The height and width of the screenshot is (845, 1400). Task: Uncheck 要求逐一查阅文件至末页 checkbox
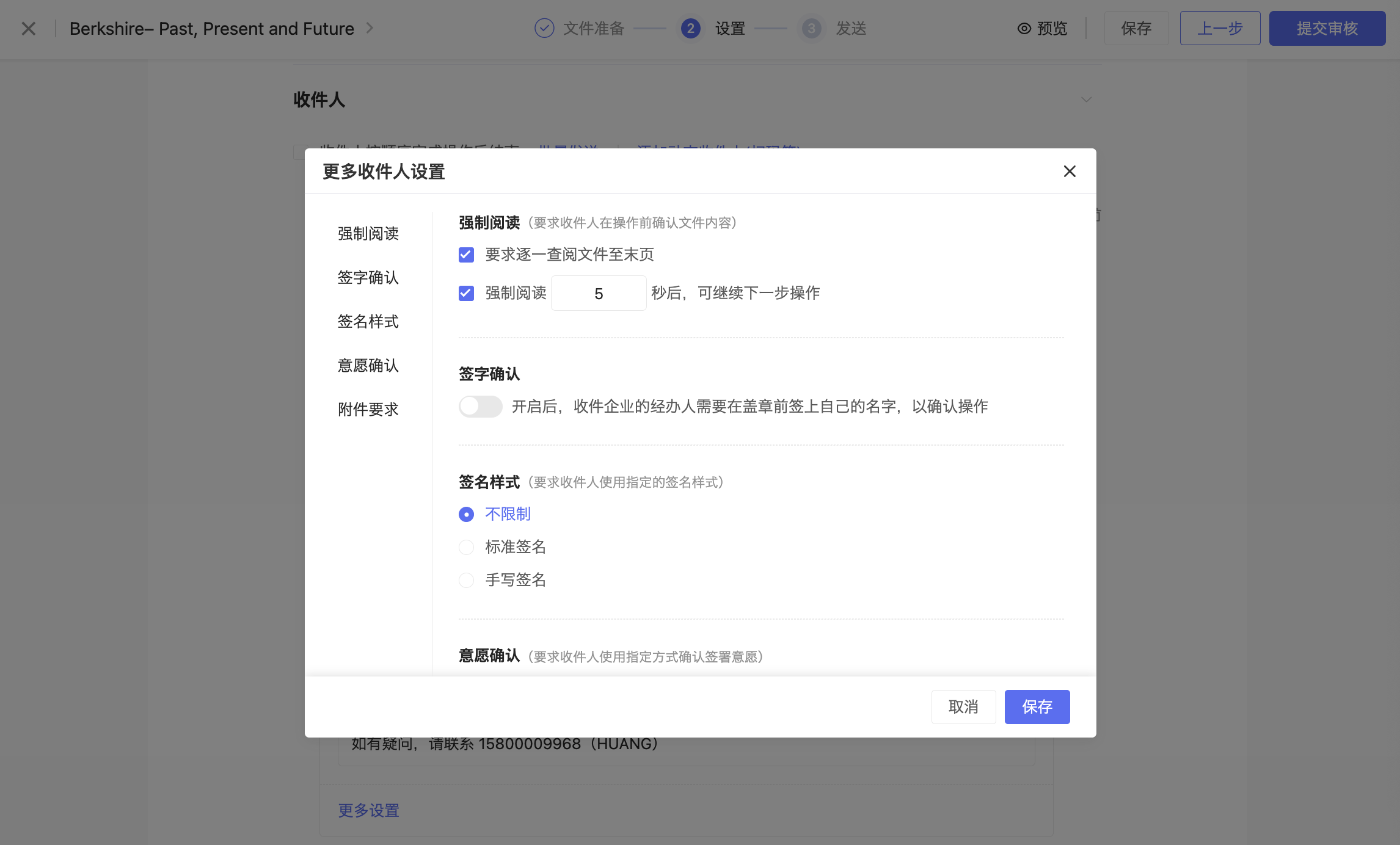point(466,255)
